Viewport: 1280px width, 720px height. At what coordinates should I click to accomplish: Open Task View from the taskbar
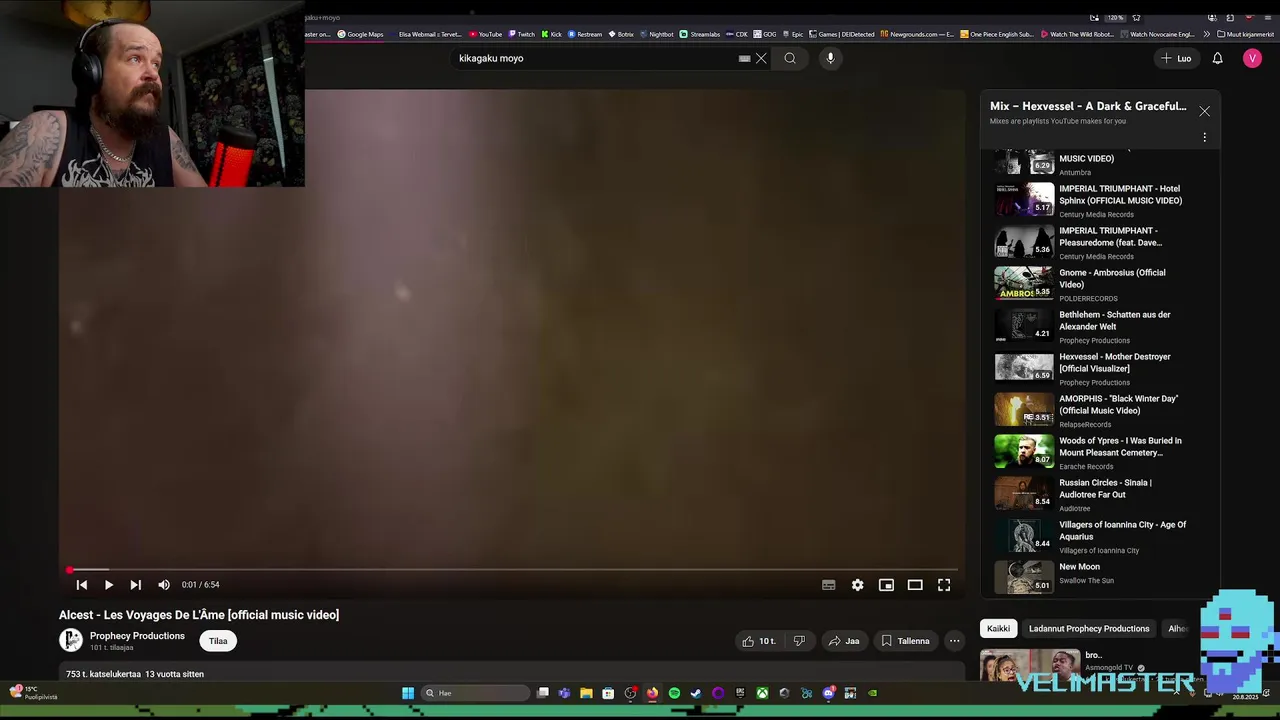click(542, 693)
